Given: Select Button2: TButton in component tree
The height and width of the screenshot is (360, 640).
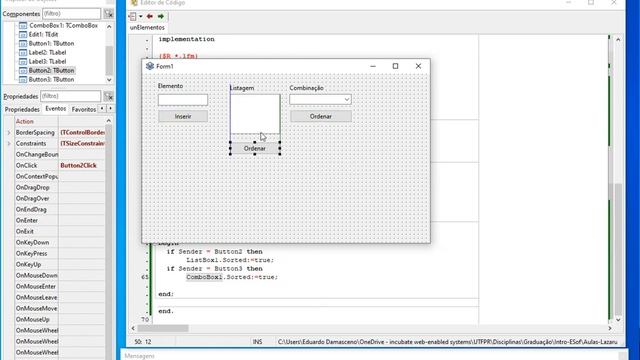Looking at the screenshot, I should coord(51,70).
